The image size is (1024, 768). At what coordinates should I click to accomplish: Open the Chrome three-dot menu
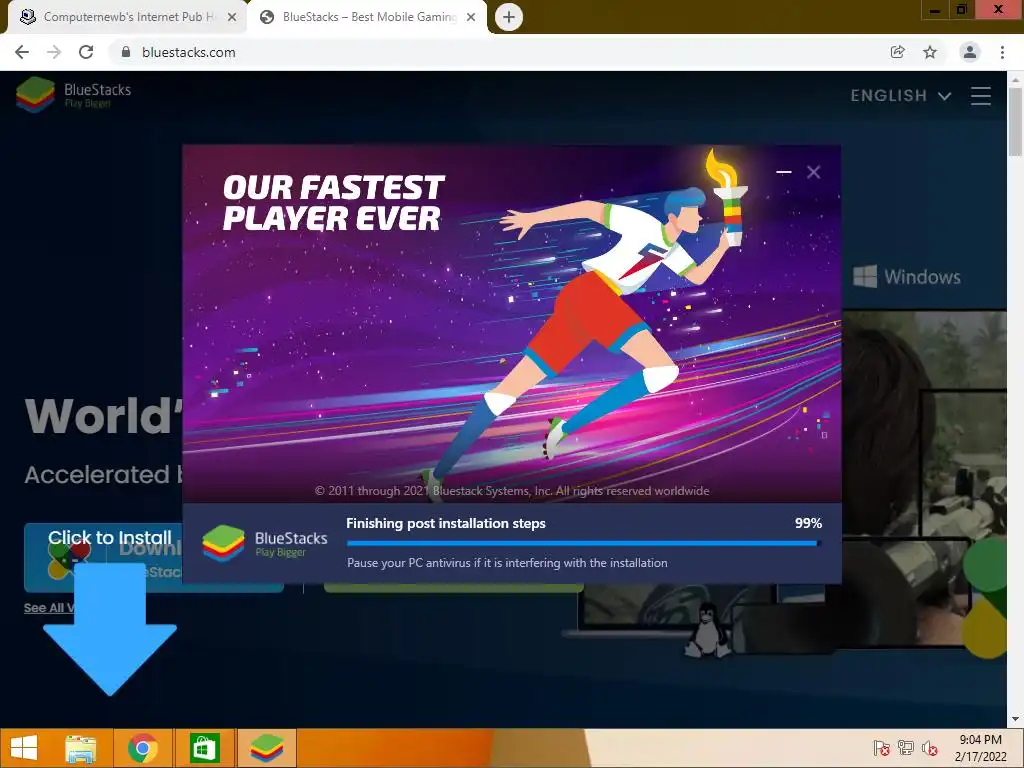click(1002, 52)
